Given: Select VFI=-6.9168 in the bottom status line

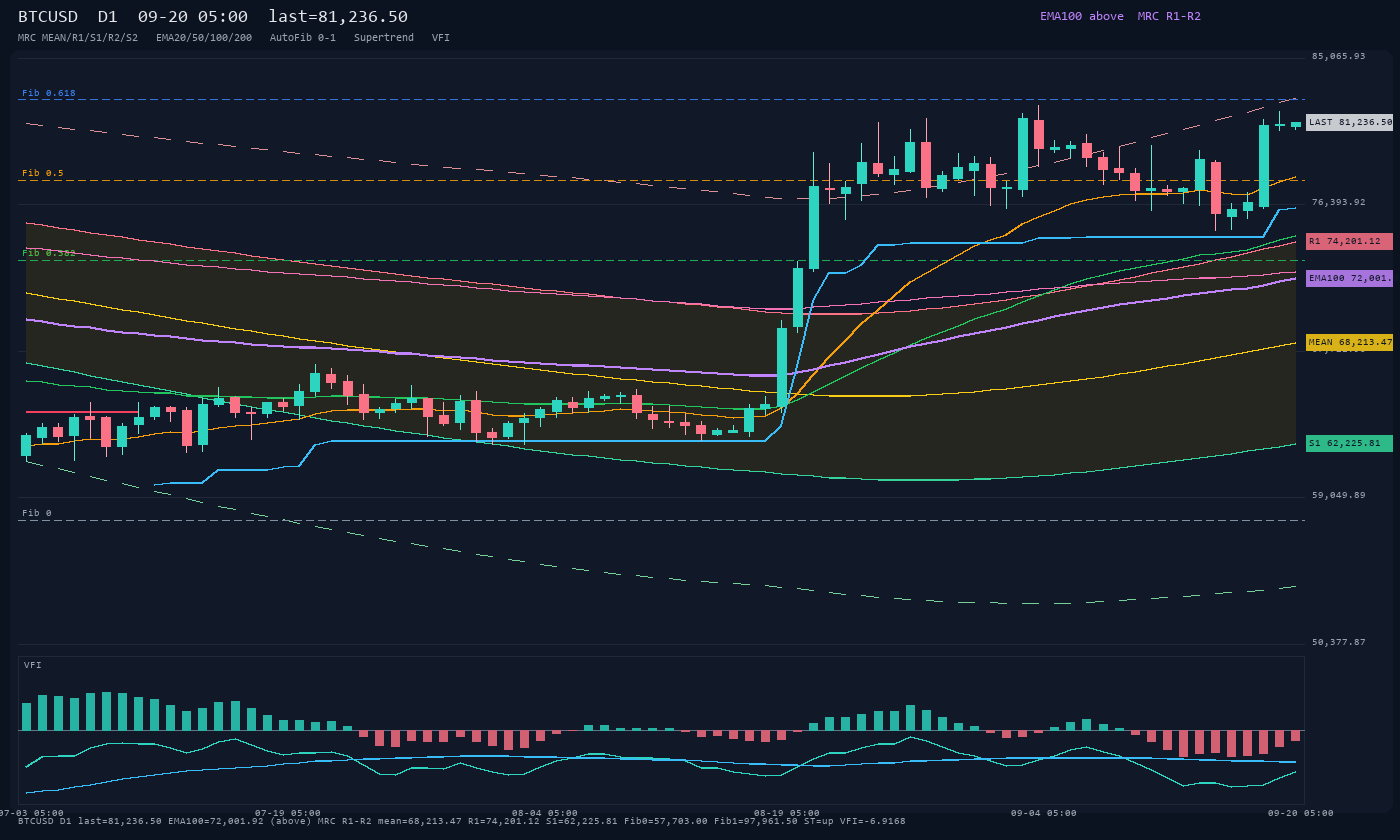Looking at the screenshot, I should (875, 821).
